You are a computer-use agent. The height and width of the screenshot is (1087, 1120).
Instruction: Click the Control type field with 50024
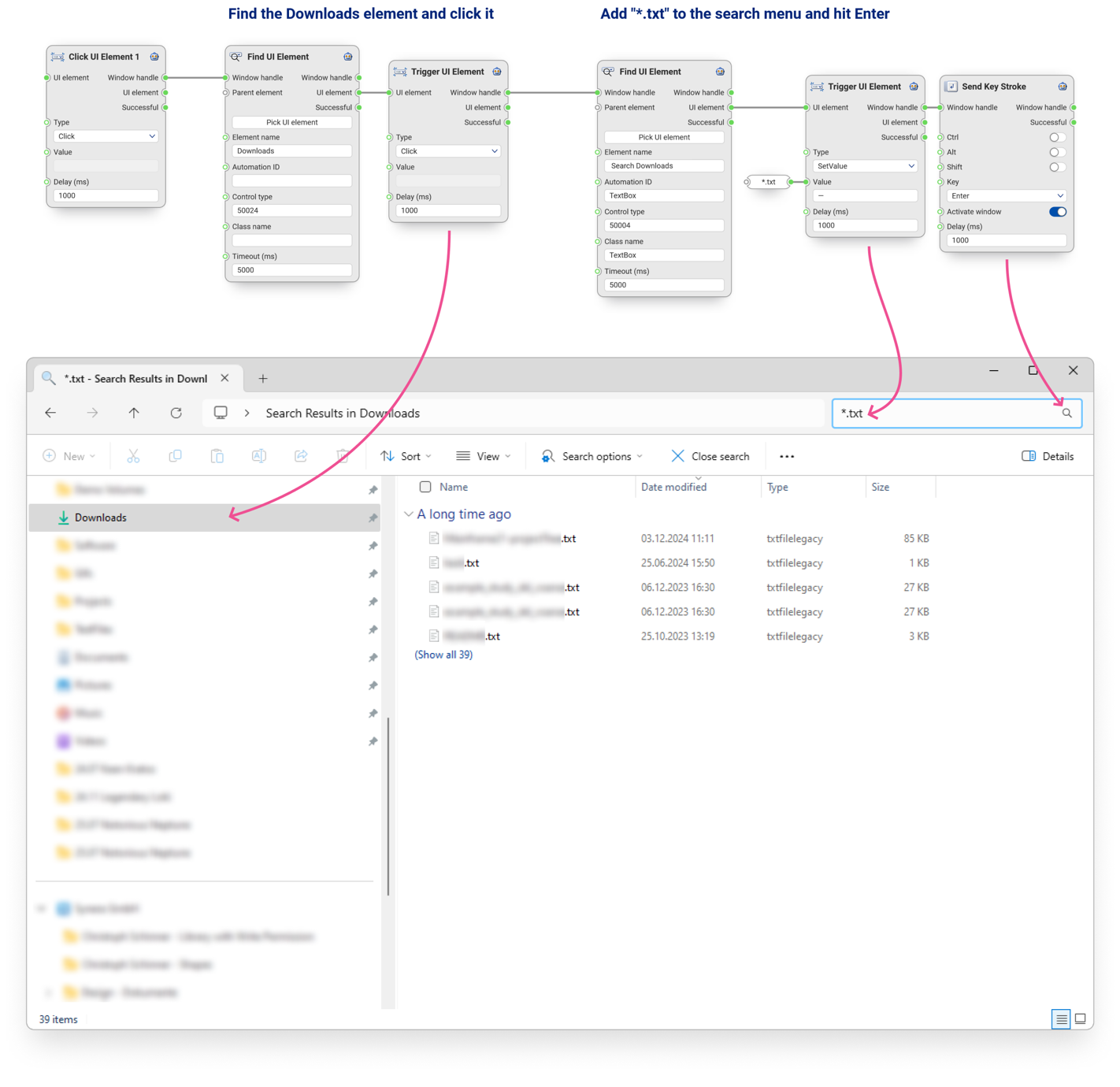(291, 211)
